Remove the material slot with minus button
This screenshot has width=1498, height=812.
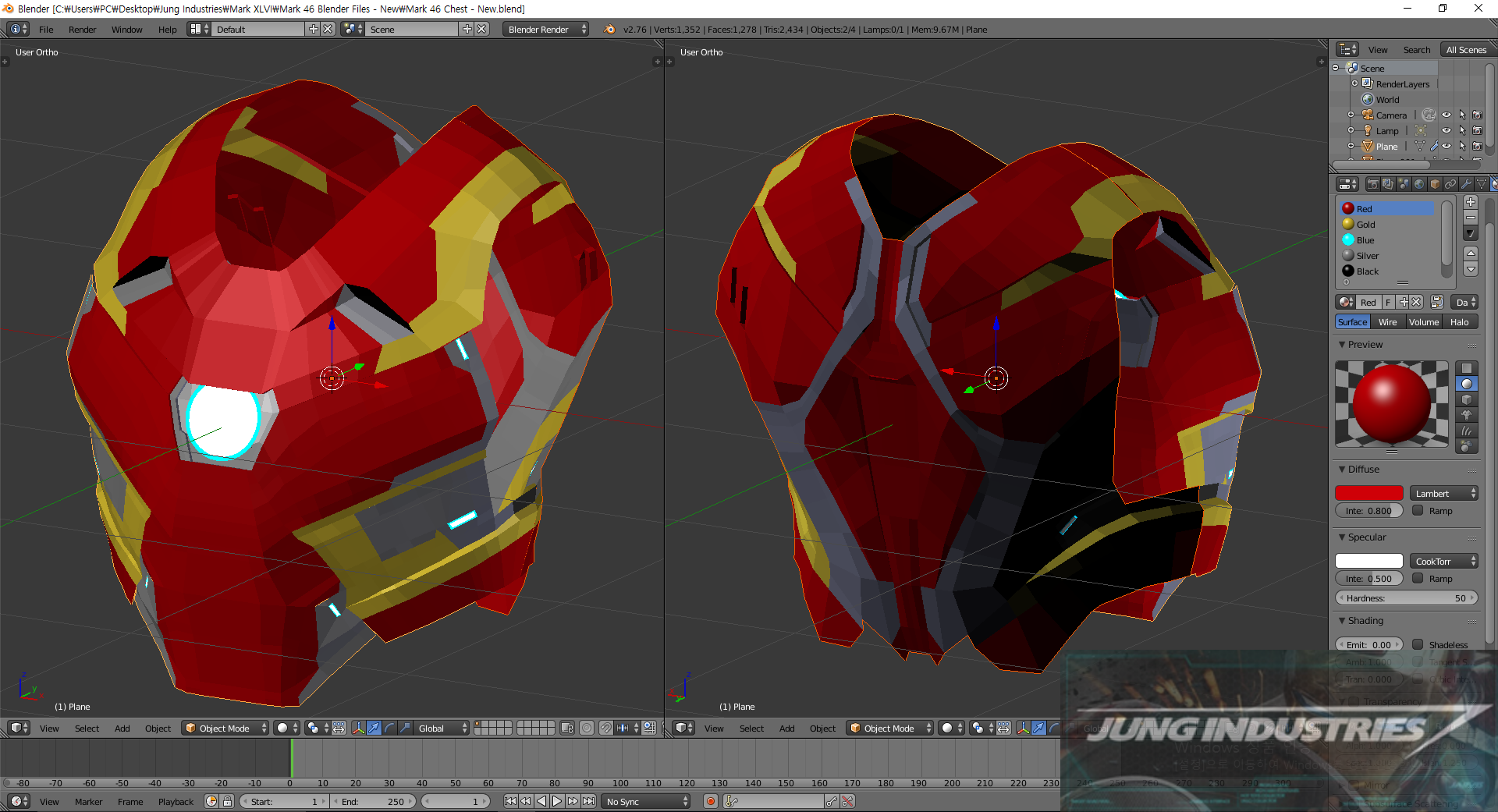tap(1471, 218)
